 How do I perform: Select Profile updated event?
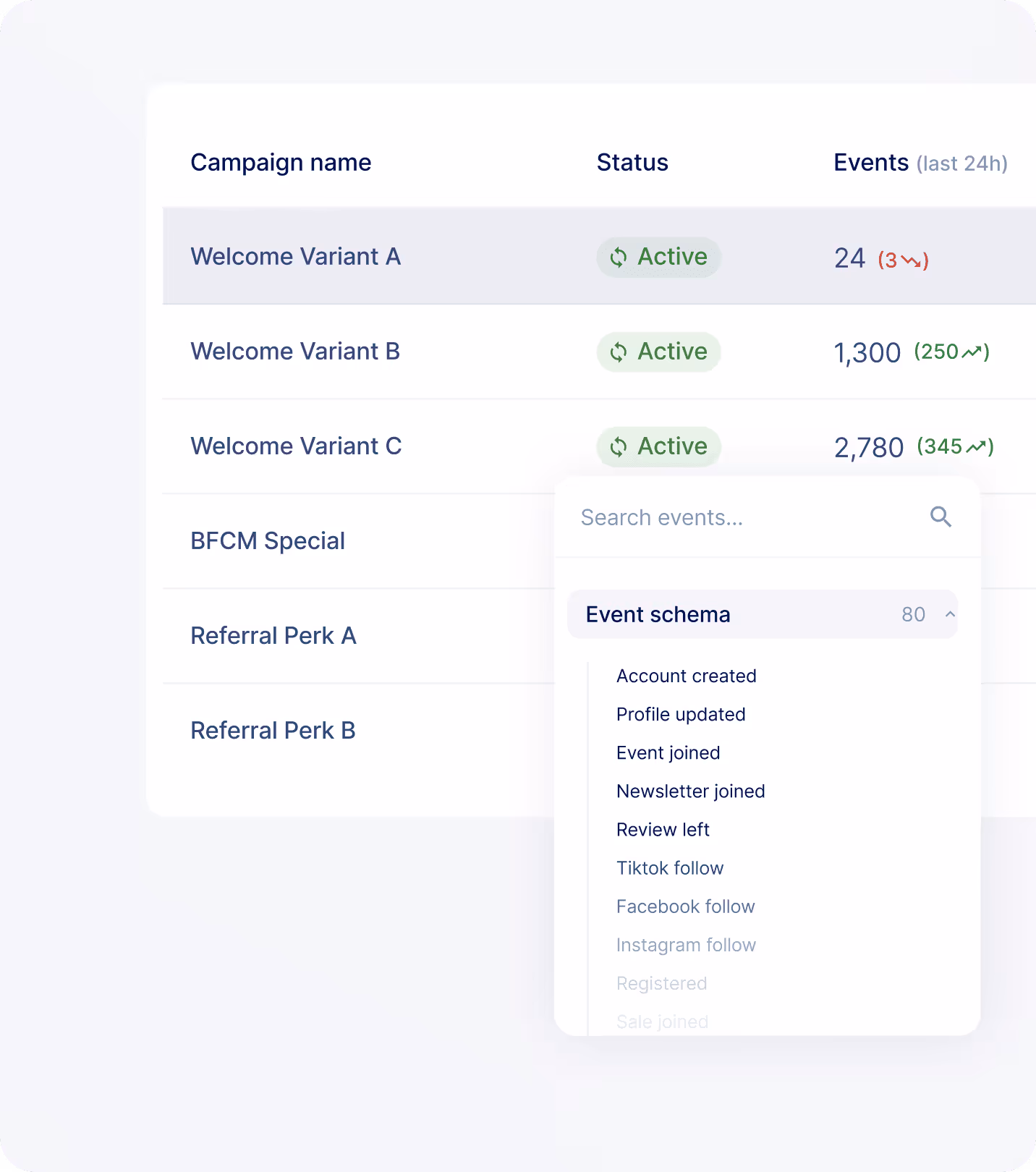pos(681,714)
